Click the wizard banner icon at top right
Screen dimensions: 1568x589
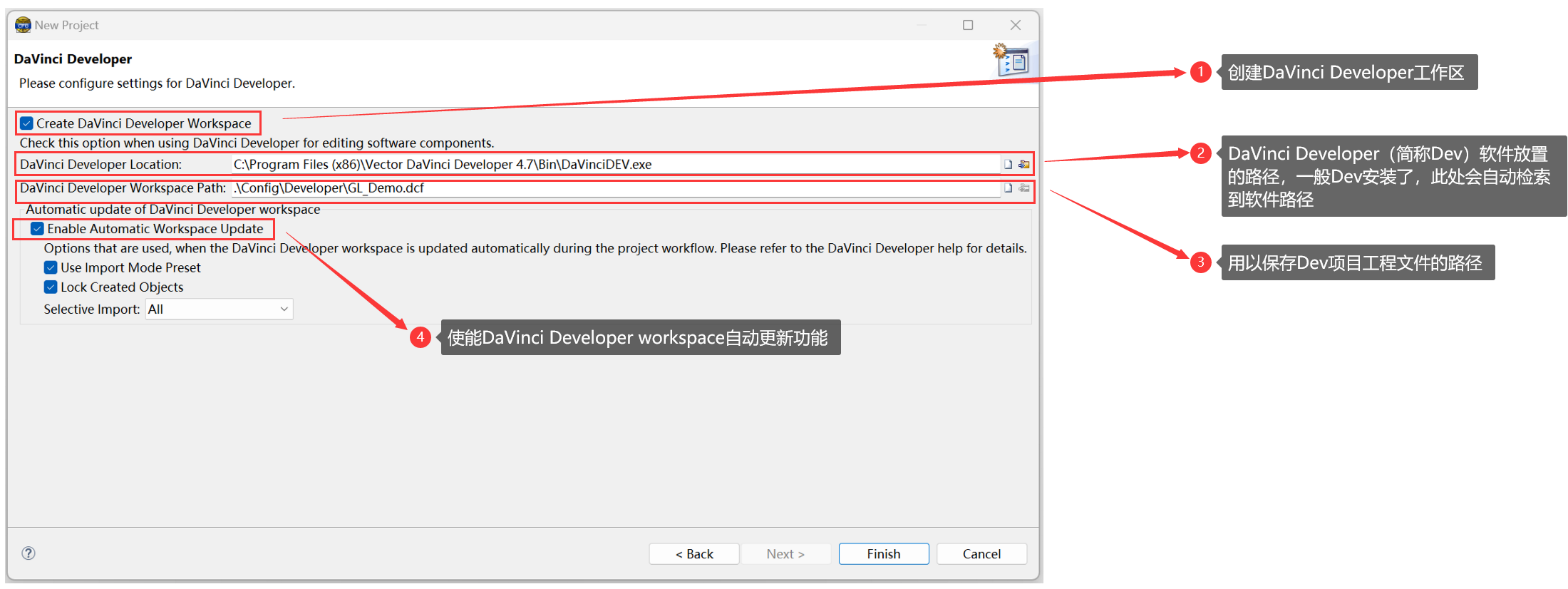[1012, 60]
